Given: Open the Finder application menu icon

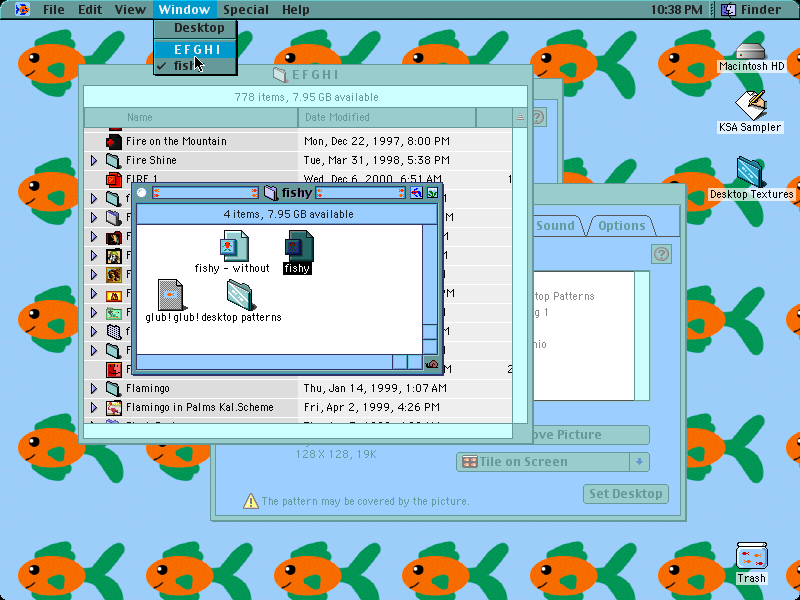Looking at the screenshot, I should [x=728, y=9].
